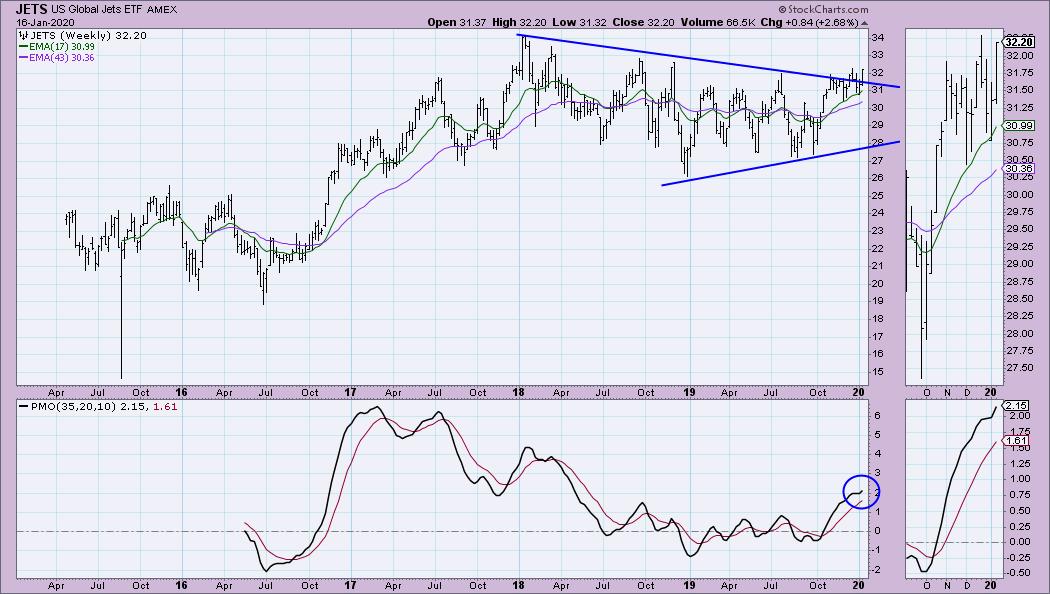The width and height of the screenshot is (1050, 594).
Task: Click the 2.15 PMO tag in zoom panel
Action: [1017, 405]
